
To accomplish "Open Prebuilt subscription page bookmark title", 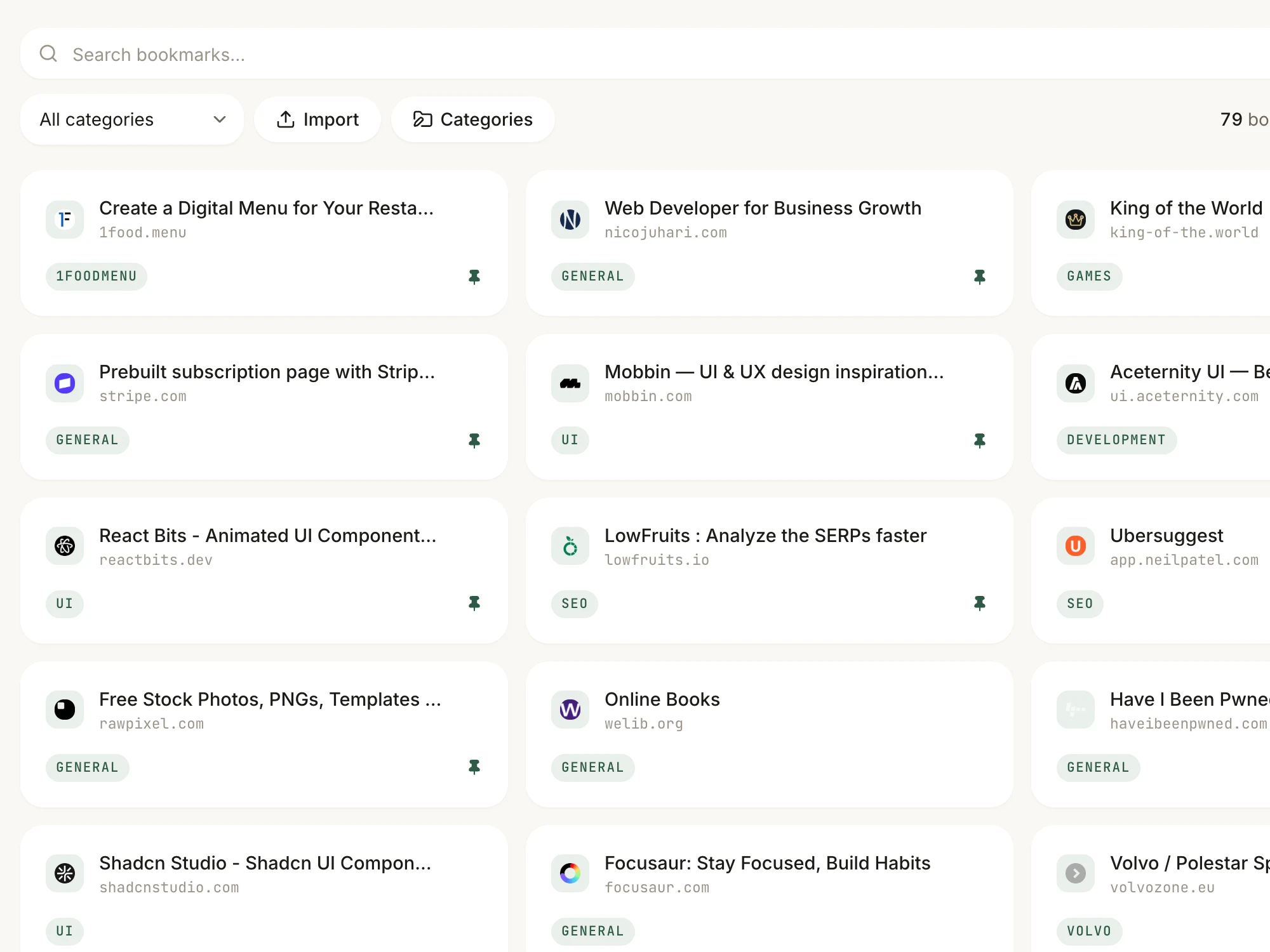I will tap(267, 372).
